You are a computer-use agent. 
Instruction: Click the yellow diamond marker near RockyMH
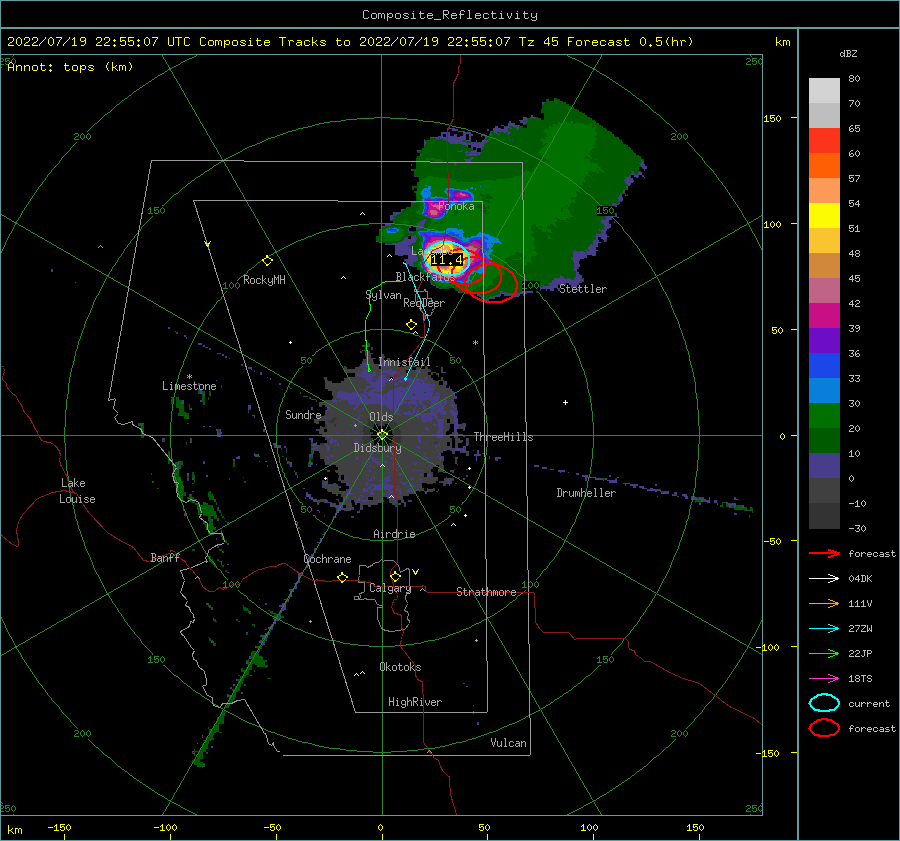[267, 261]
